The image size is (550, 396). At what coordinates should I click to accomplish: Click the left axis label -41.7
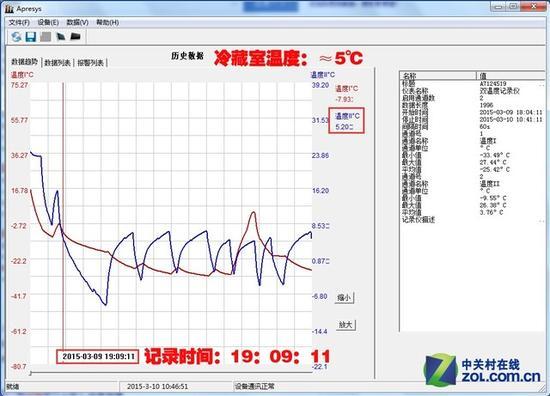click(x=19, y=296)
